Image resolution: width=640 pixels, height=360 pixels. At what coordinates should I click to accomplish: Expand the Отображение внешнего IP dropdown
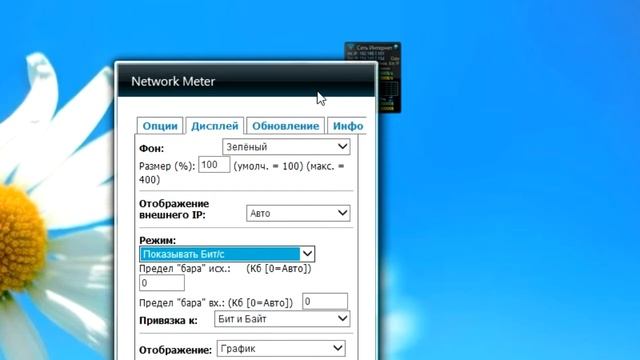(x=298, y=213)
